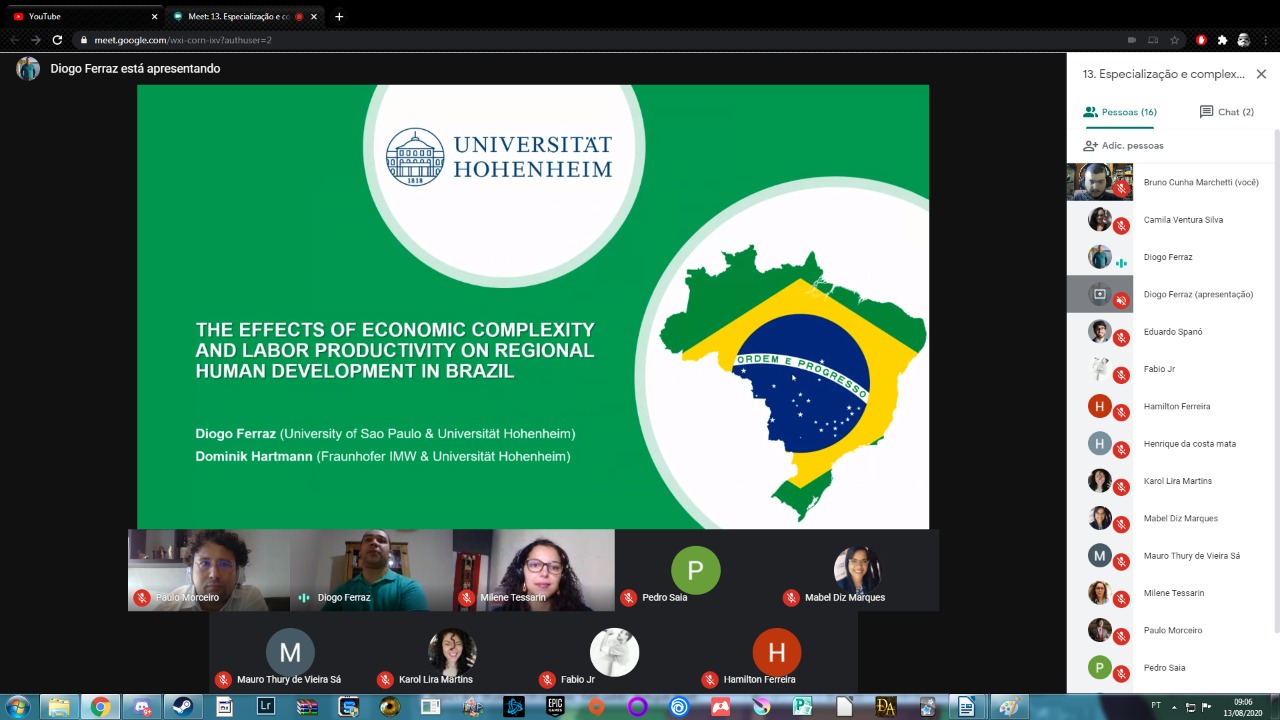Open Dragon Age (DA) icon in taskbar

coord(885,707)
